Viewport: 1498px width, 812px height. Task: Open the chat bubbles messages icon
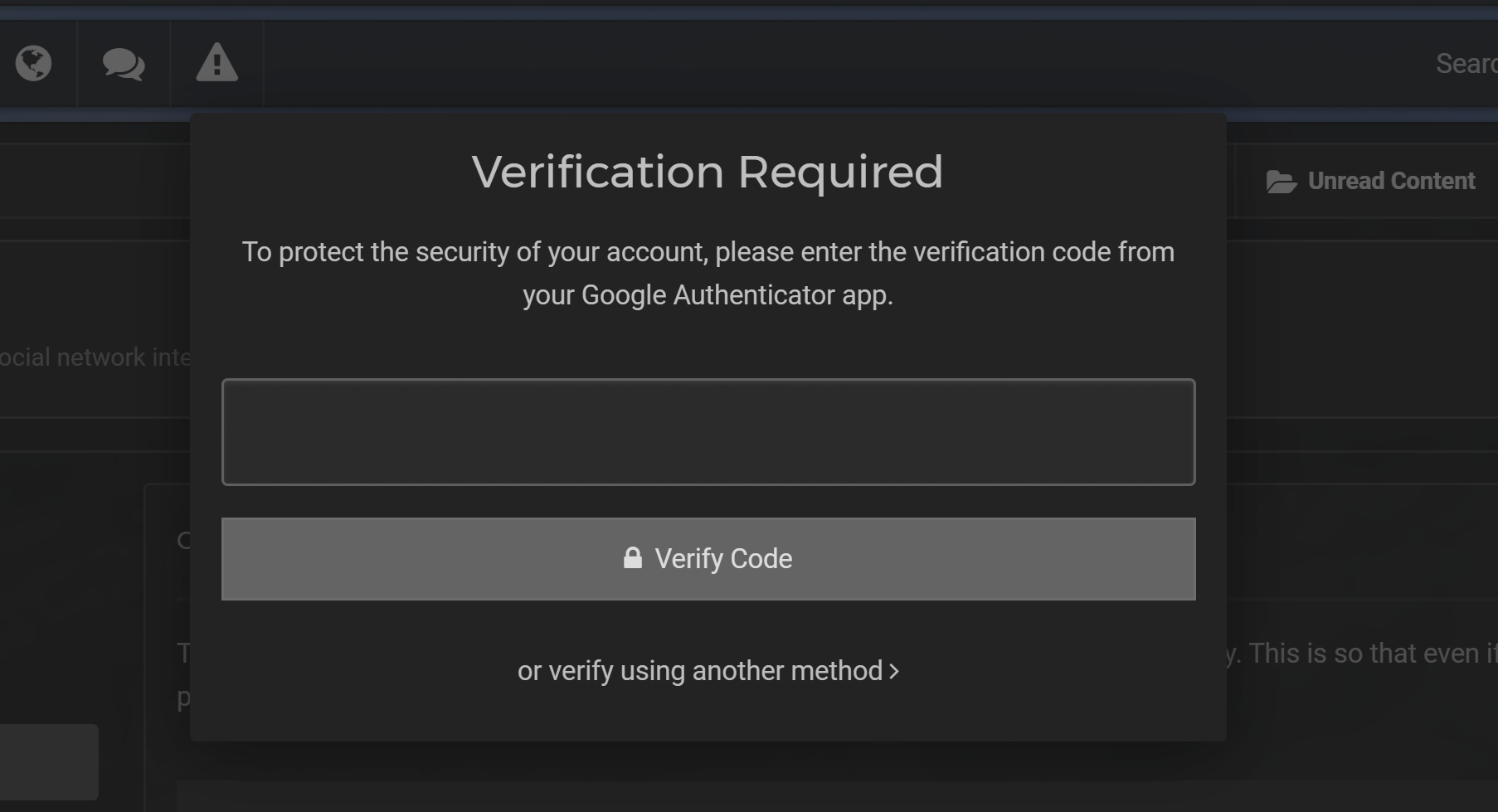click(x=124, y=64)
